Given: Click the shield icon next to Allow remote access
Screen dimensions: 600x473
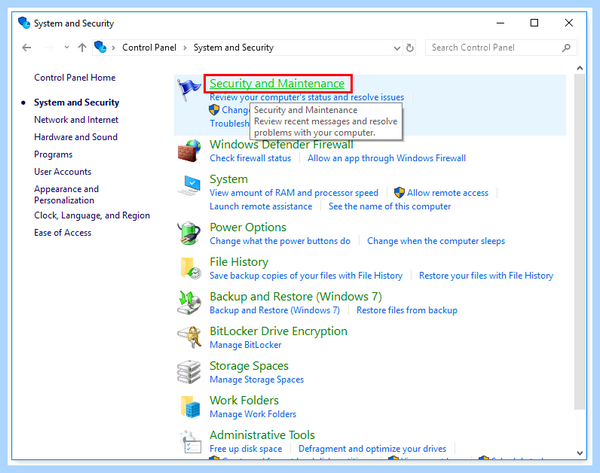Looking at the screenshot, I should pos(399,192).
